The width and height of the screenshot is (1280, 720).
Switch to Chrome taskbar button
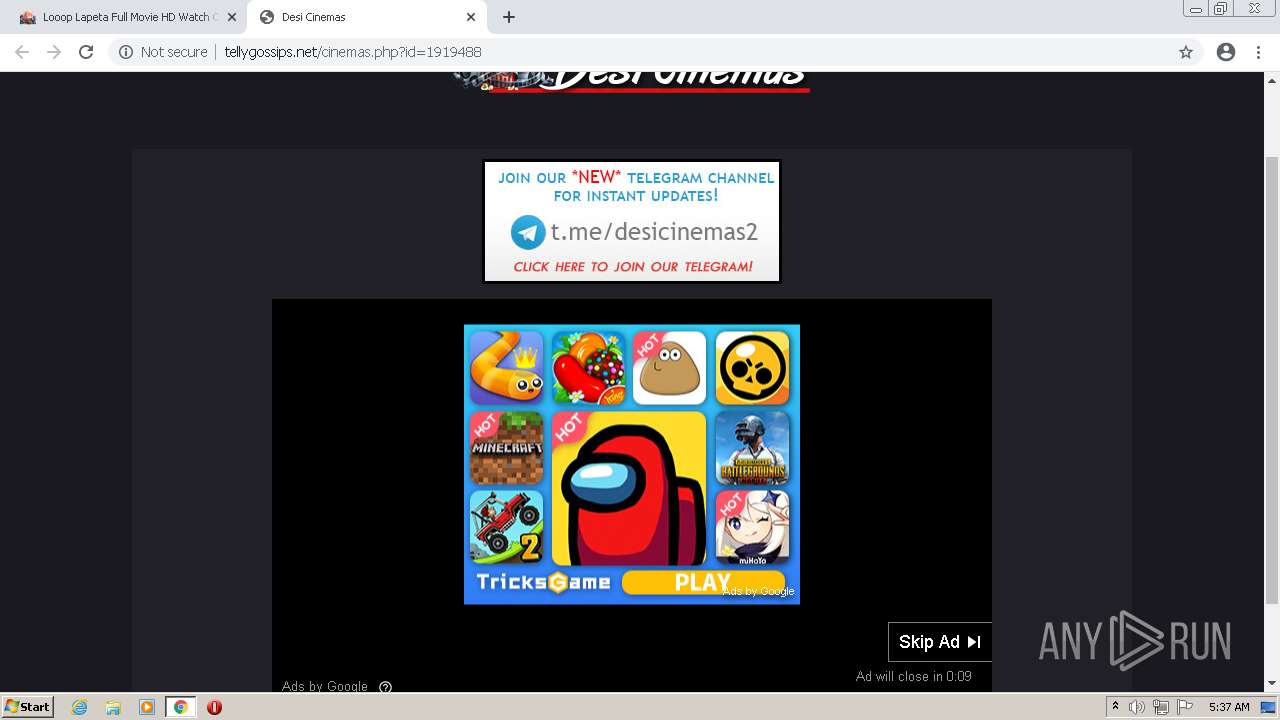pyautogui.click(x=181, y=707)
